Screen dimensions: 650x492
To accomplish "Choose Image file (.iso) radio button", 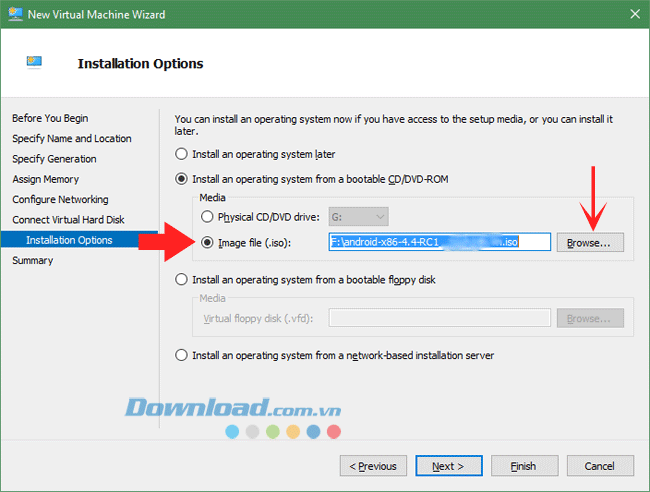I will pos(207,242).
